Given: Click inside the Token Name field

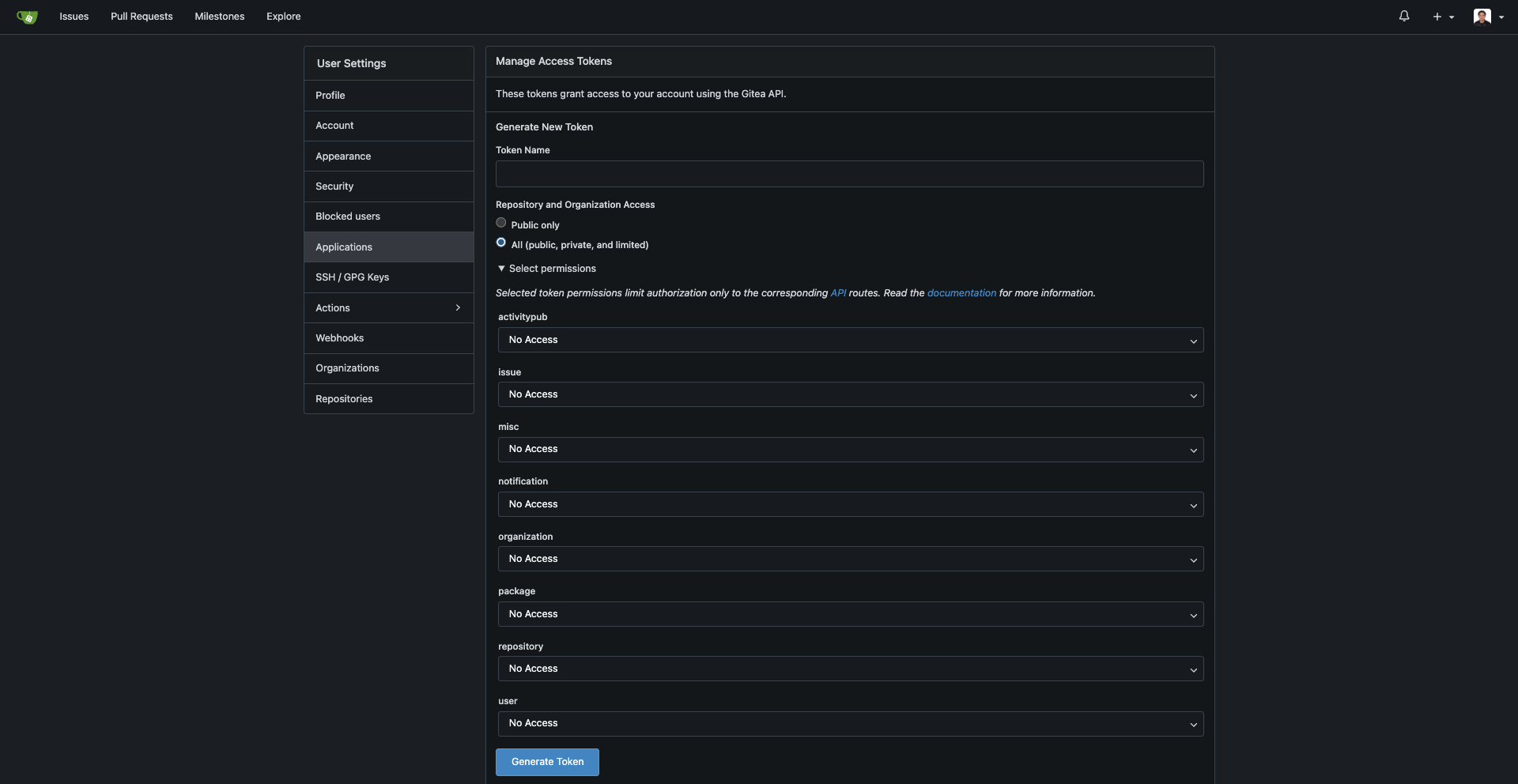Looking at the screenshot, I should 849,174.
